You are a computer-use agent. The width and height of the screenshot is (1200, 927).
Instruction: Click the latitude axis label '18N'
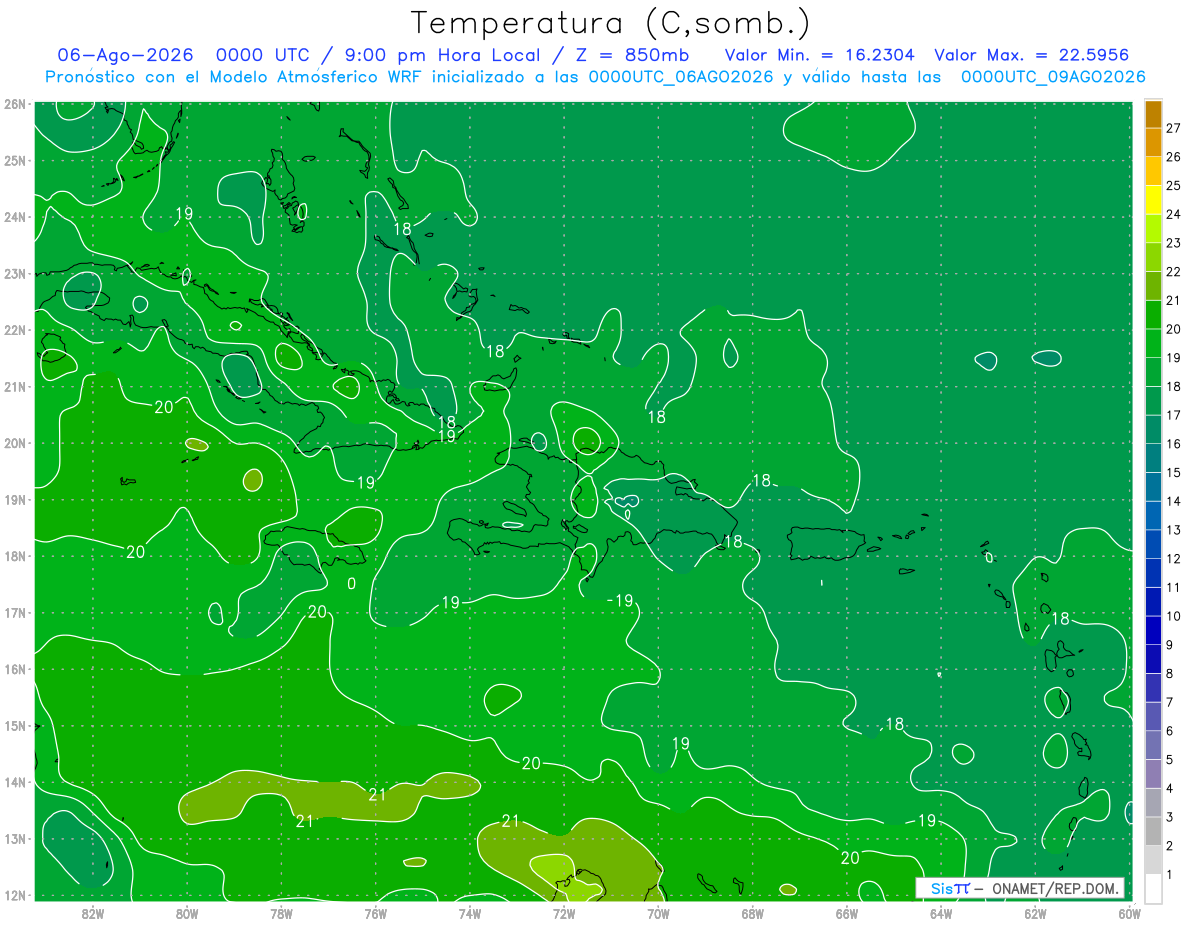(x=15, y=556)
